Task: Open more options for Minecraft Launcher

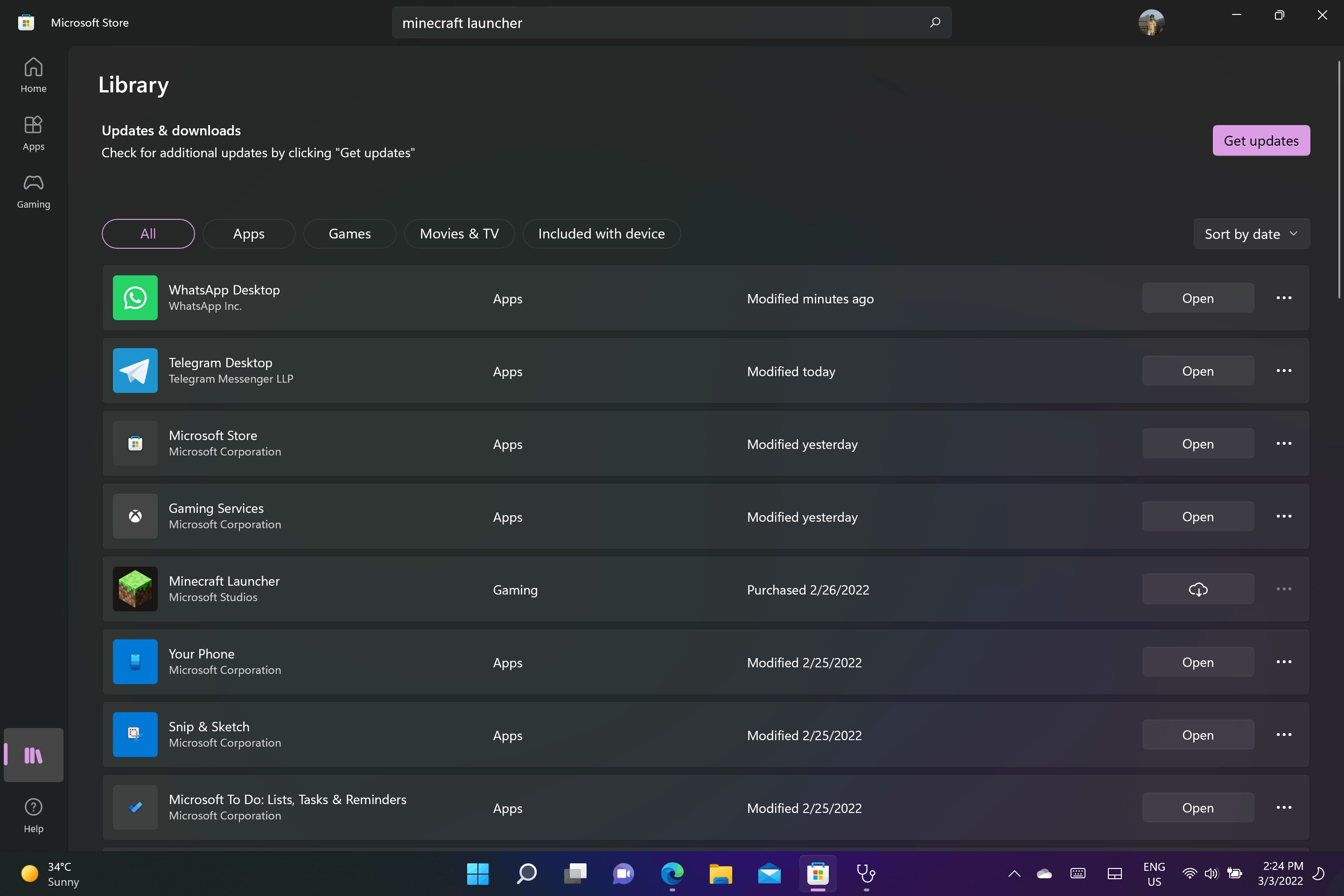Action: pyautogui.click(x=1283, y=589)
